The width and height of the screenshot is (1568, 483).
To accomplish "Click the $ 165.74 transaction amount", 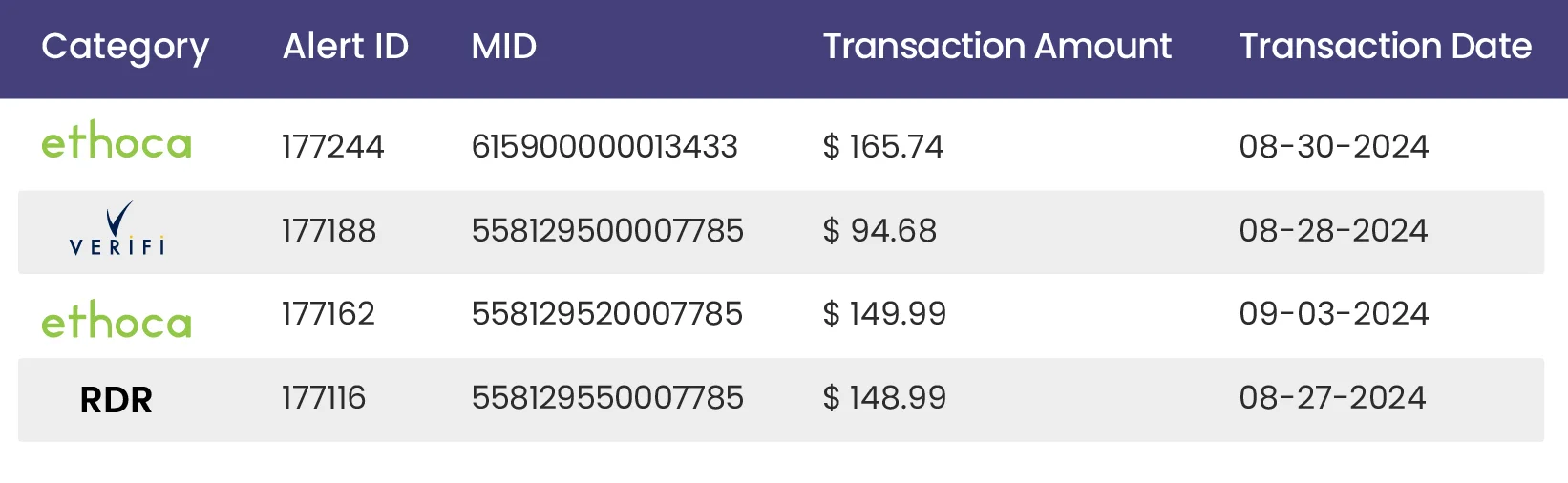I will (x=883, y=146).
